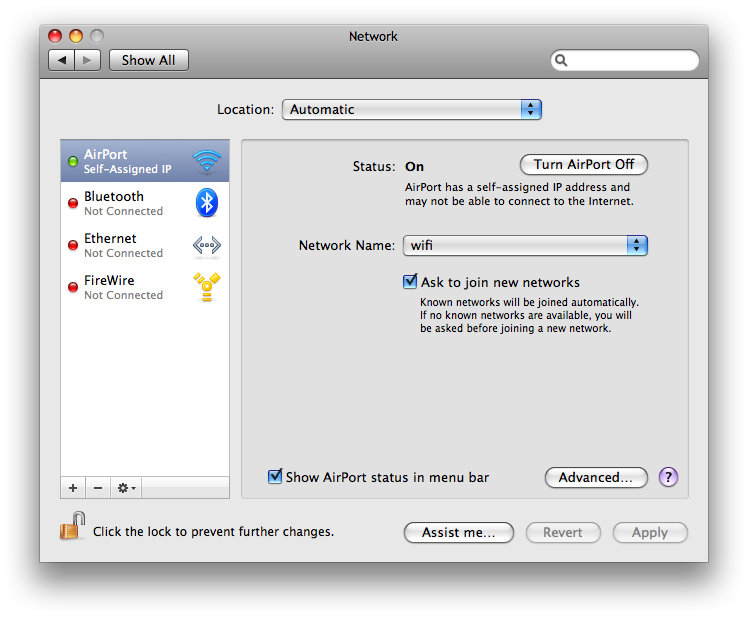Click the FireWire service icon
The width and height of the screenshot is (748, 617).
(207, 287)
